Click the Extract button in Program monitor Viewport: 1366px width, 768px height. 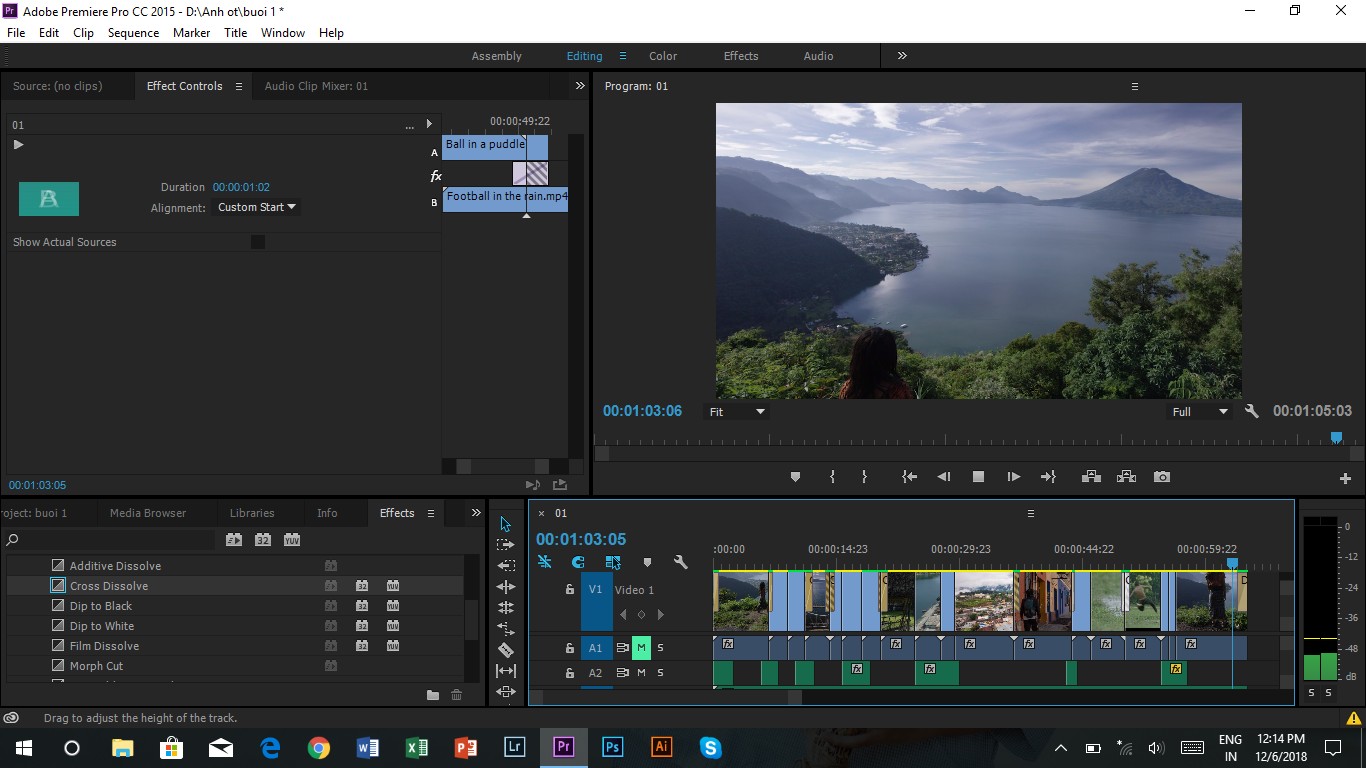pos(1126,477)
